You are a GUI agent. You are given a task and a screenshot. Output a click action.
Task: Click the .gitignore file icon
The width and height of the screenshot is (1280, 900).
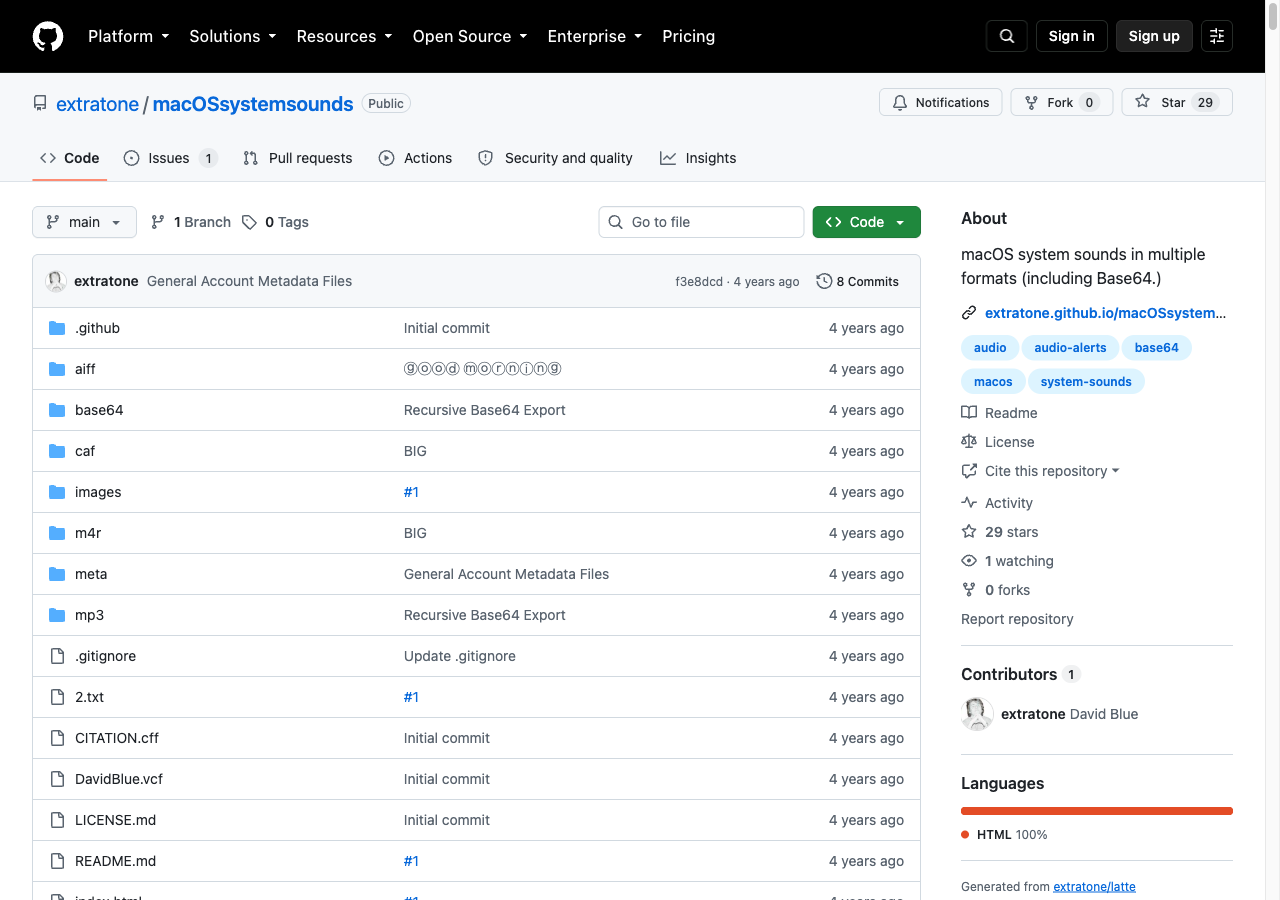tap(57, 656)
